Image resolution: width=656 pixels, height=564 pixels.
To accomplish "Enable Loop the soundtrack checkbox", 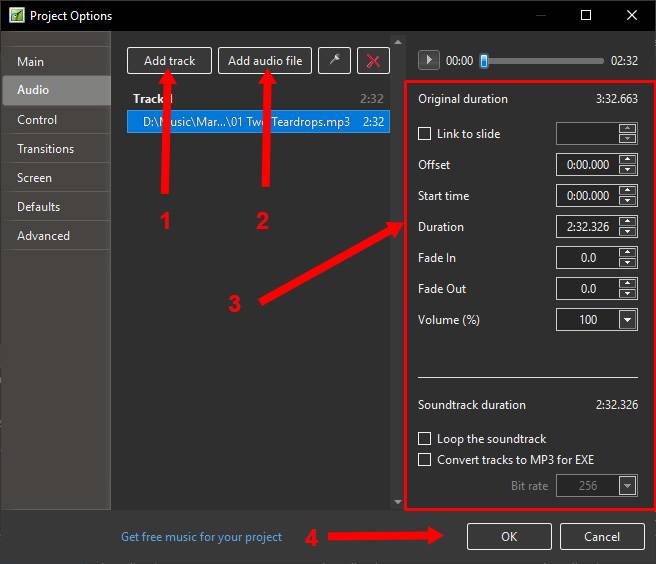I will [x=424, y=438].
